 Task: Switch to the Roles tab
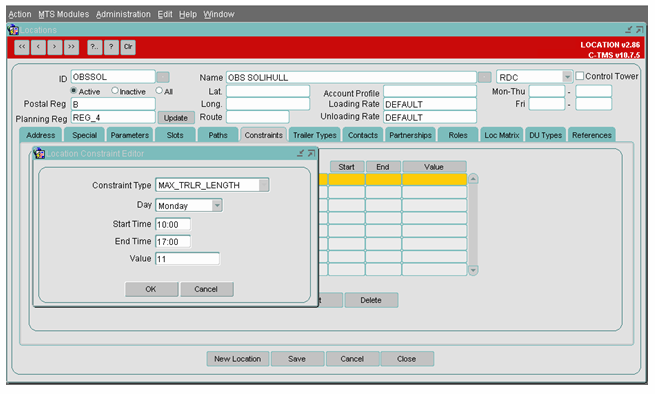[x=458, y=135]
